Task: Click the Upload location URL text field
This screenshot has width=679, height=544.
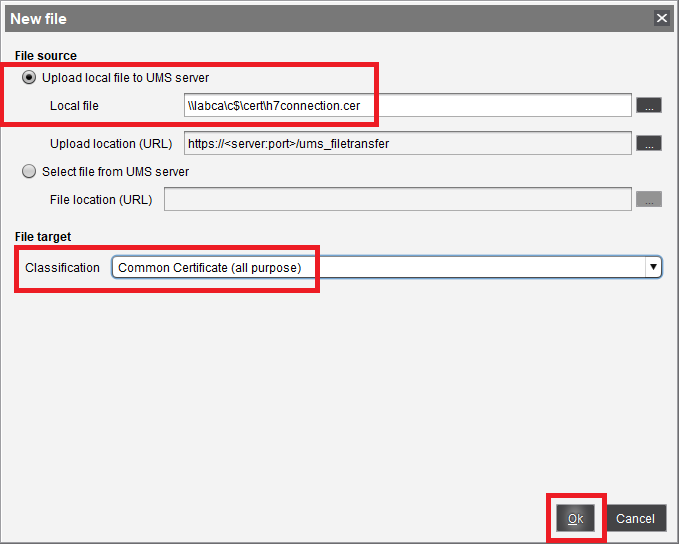Action: pos(407,143)
